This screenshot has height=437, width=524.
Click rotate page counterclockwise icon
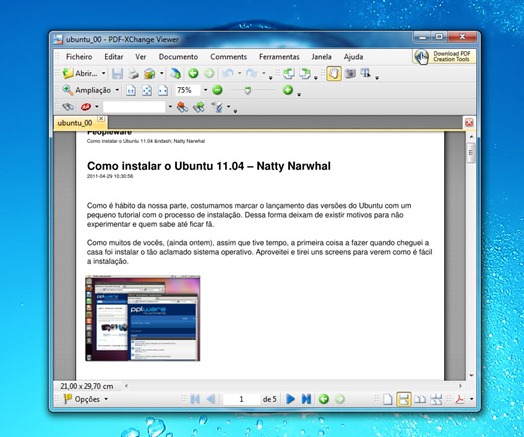(x=288, y=74)
